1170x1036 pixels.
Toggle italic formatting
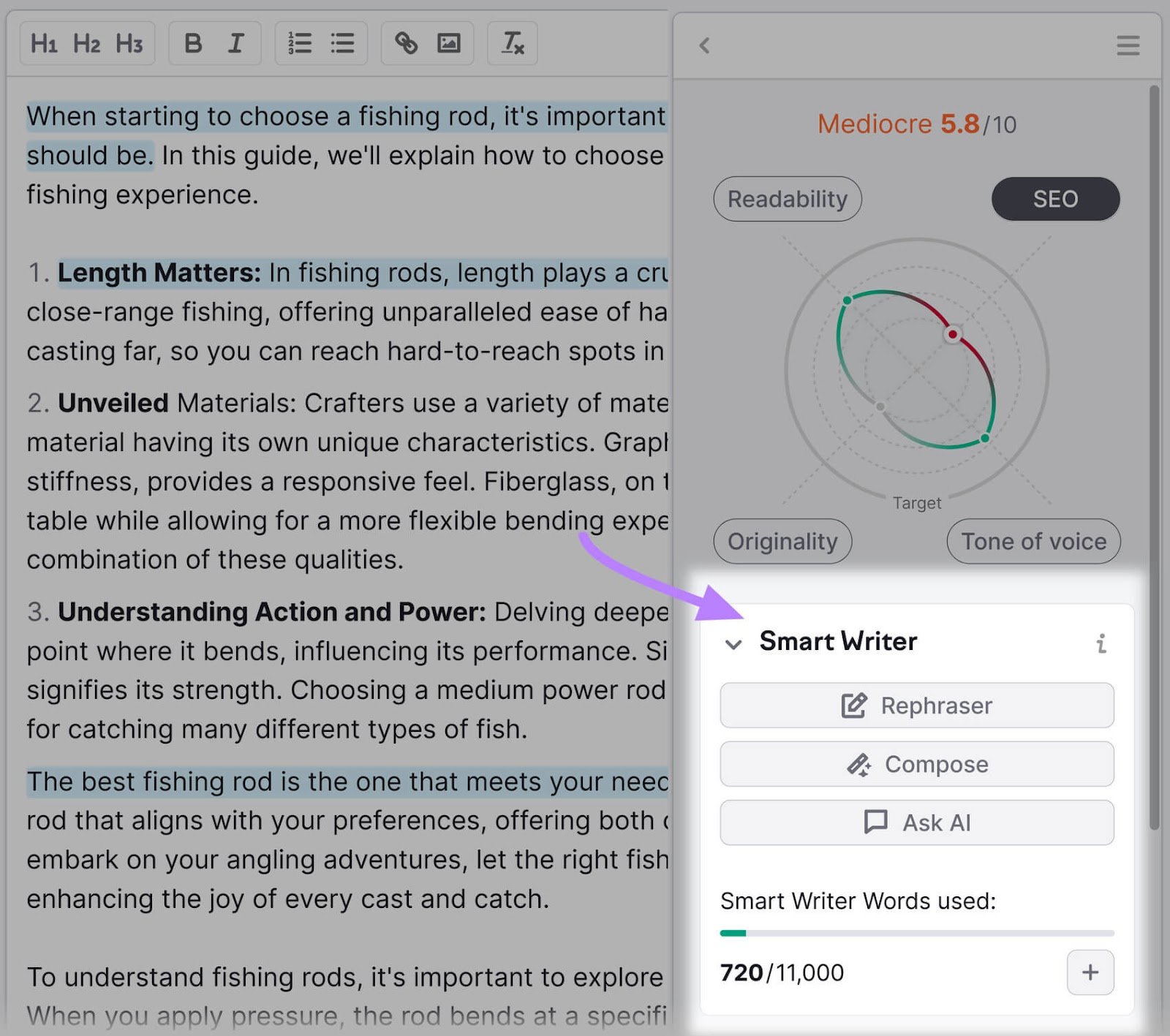[x=235, y=43]
